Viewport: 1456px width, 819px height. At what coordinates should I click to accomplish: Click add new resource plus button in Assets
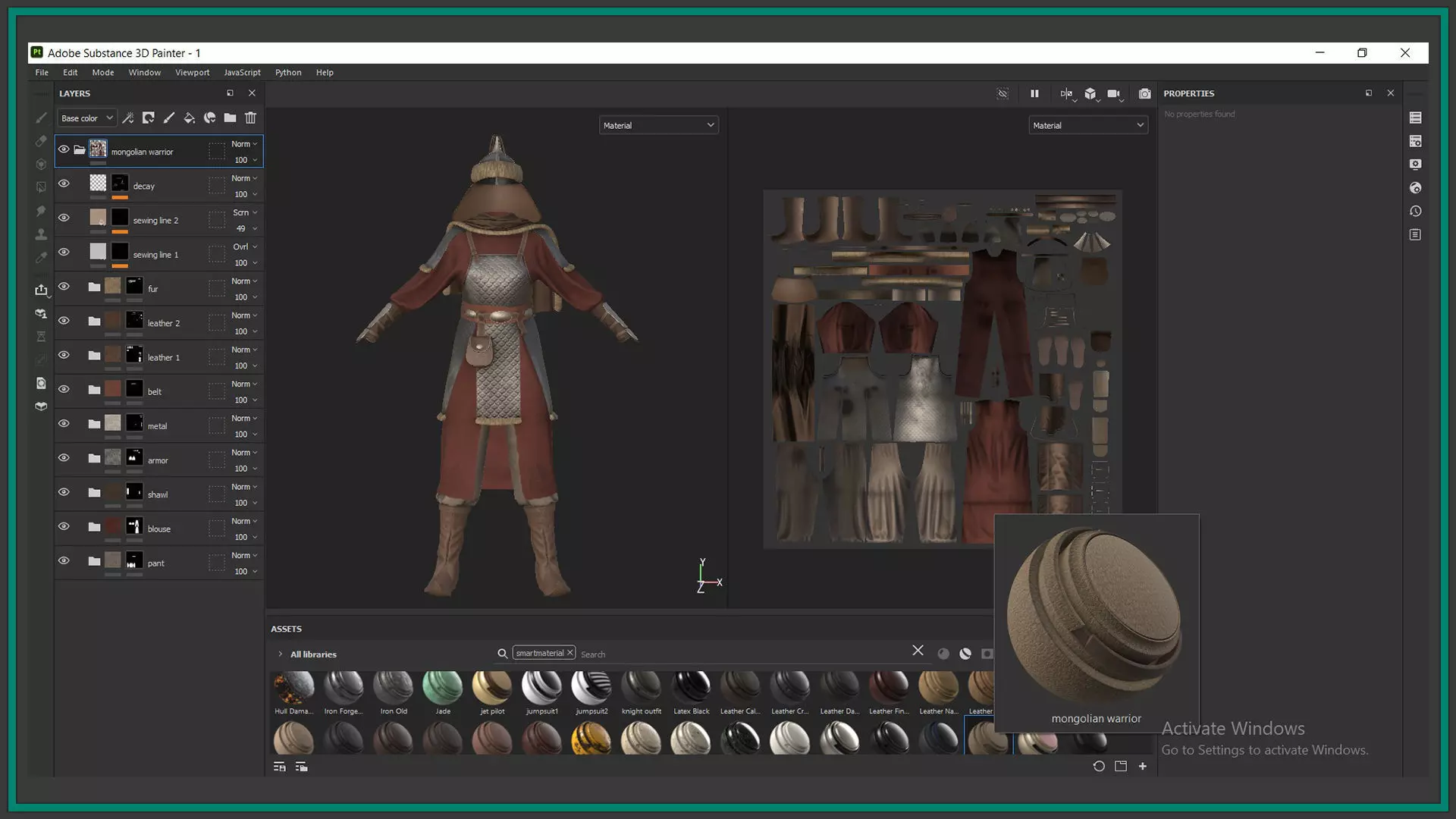(x=1142, y=767)
